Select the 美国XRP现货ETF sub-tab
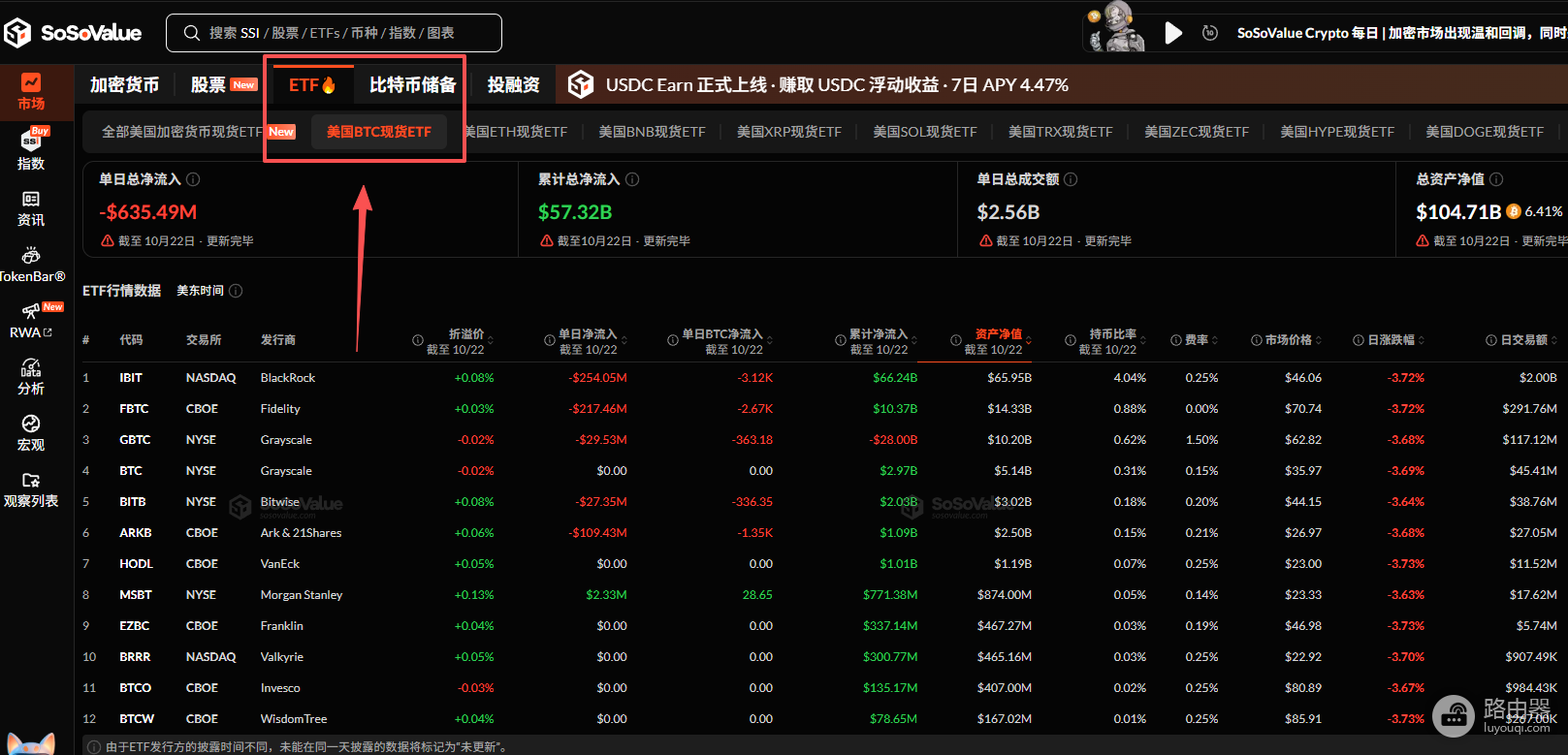1568x755 pixels. click(788, 132)
